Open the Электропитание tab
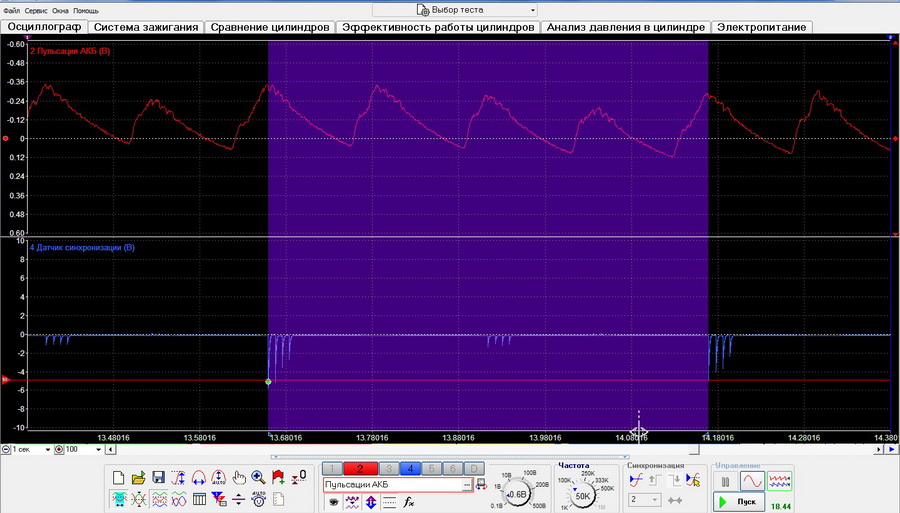This screenshot has height=513, width=900. (762, 27)
